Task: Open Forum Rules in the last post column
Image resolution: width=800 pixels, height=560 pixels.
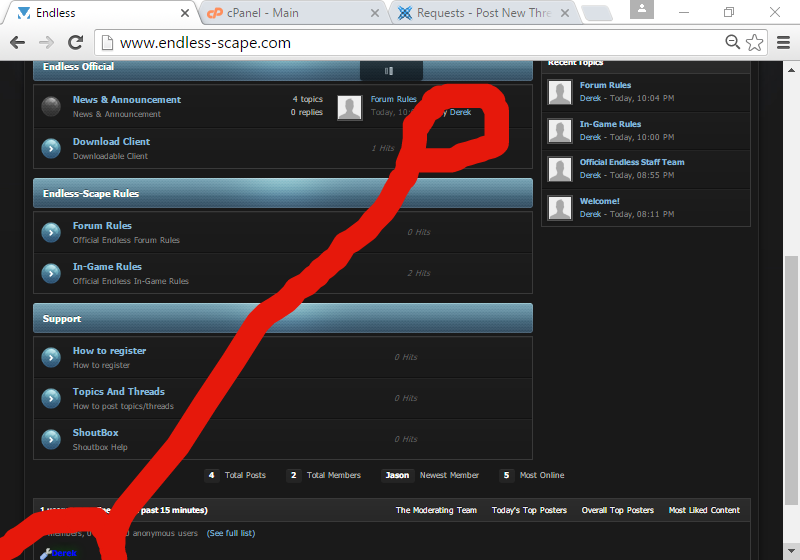Action: click(393, 99)
